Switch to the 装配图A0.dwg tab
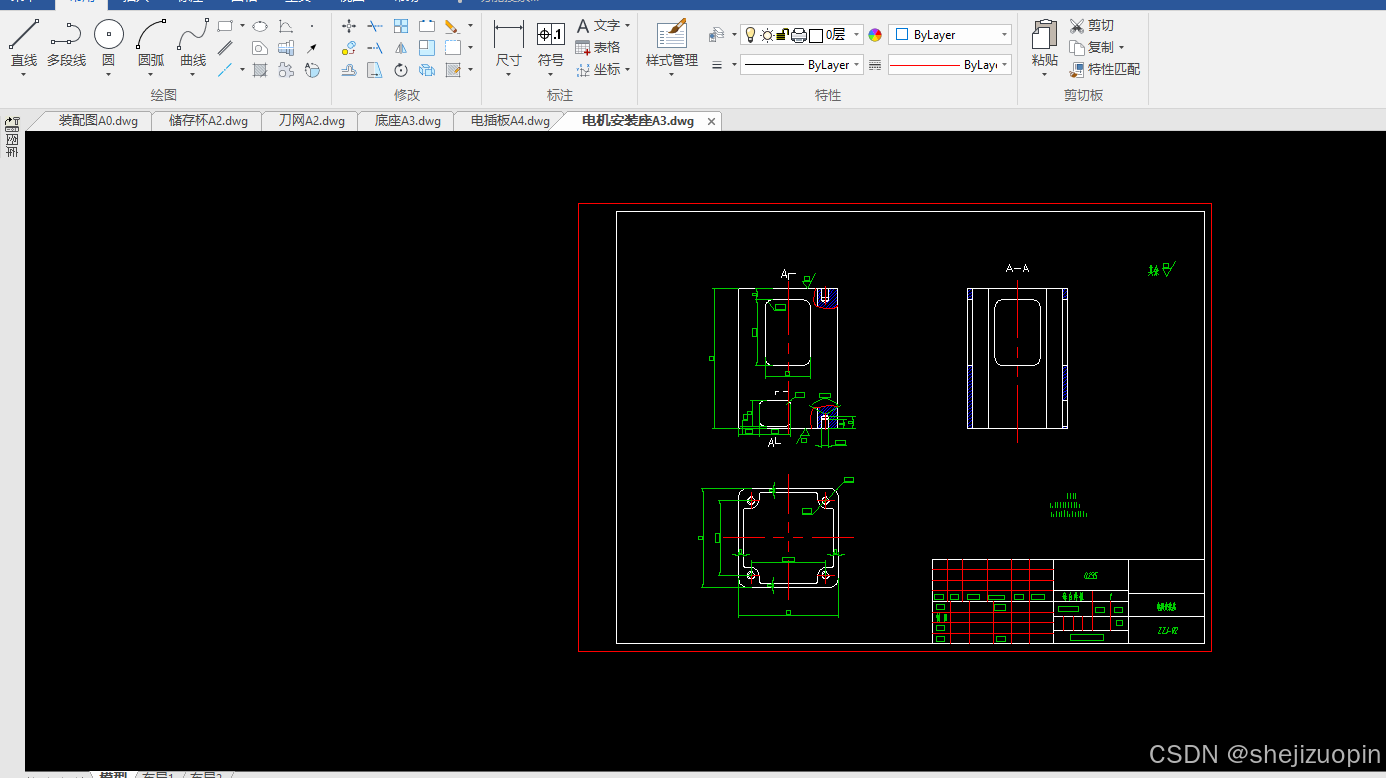 click(98, 121)
